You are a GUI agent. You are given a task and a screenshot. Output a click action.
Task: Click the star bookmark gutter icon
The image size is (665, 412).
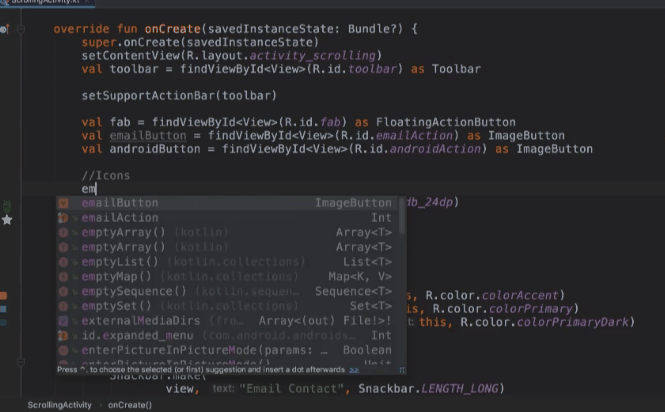point(7,220)
